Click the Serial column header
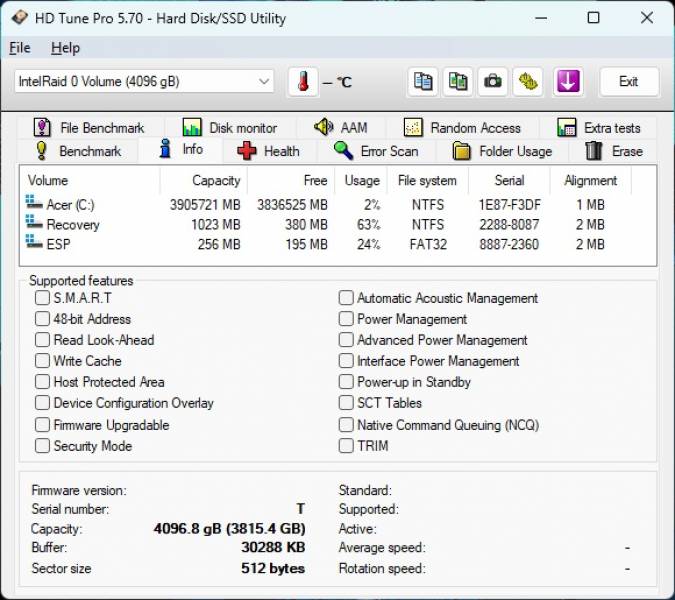The height and width of the screenshot is (600, 675). coord(509,180)
